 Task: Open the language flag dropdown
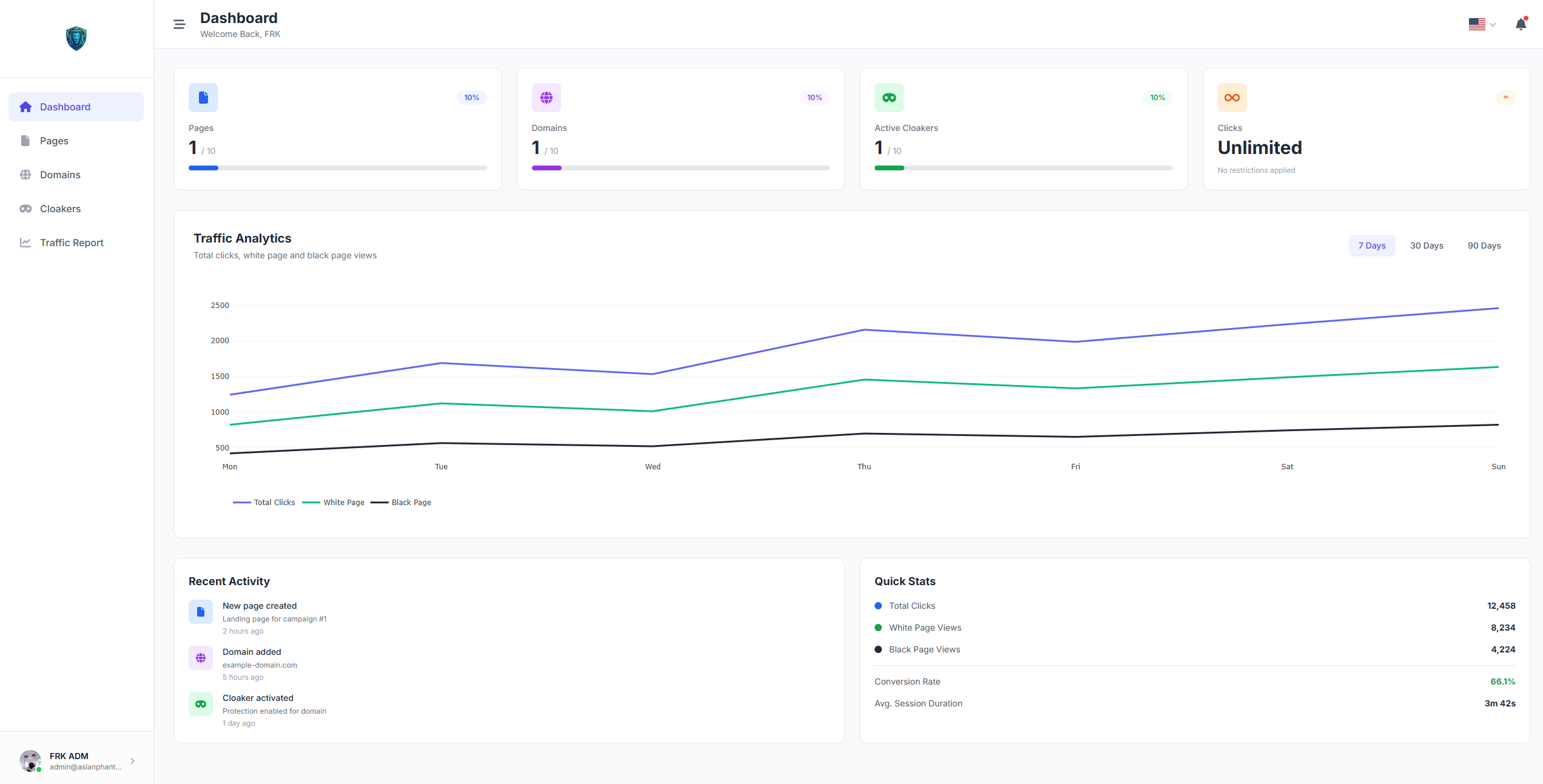pos(1482,24)
